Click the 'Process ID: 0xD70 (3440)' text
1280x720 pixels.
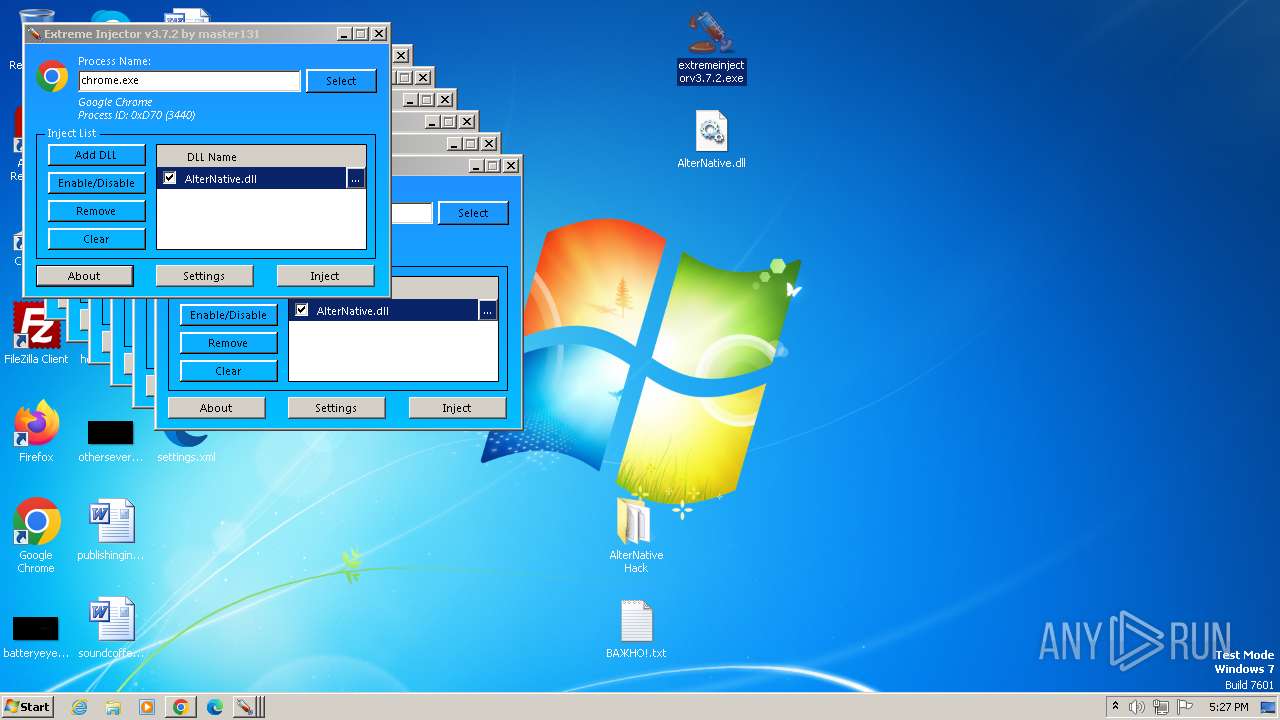[x=136, y=115]
